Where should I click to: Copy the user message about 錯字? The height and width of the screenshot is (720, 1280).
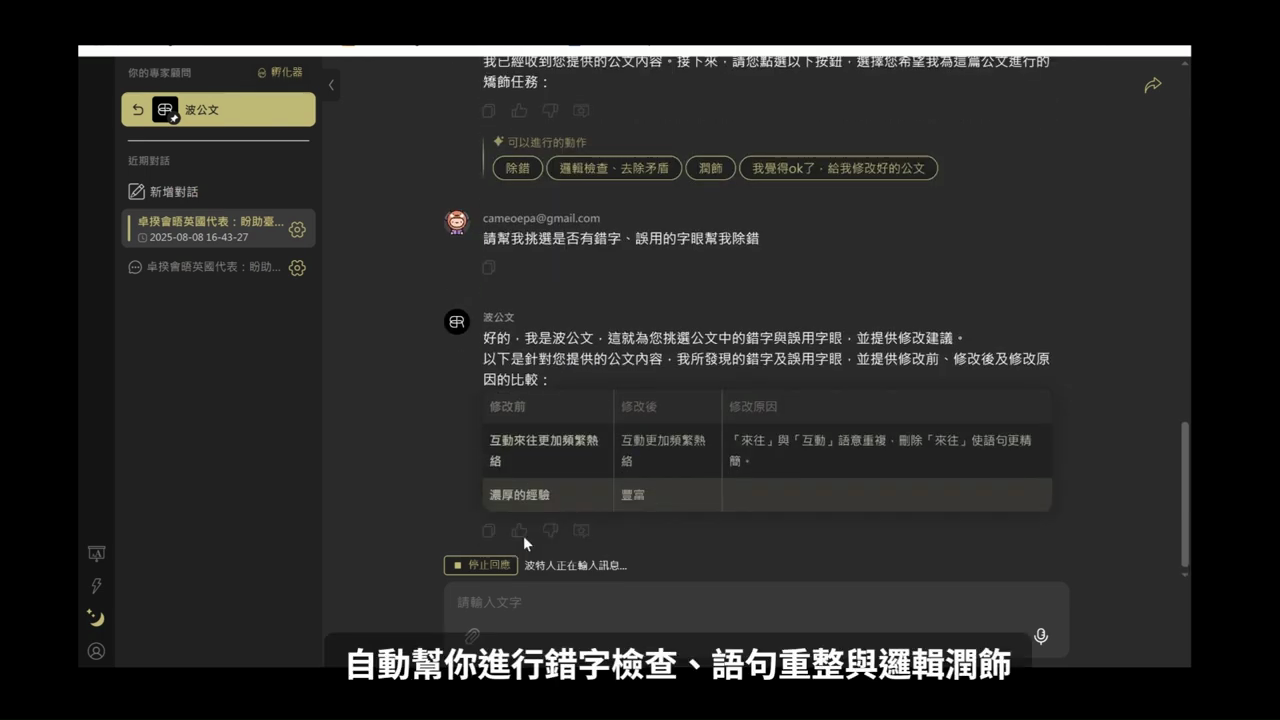point(488,267)
